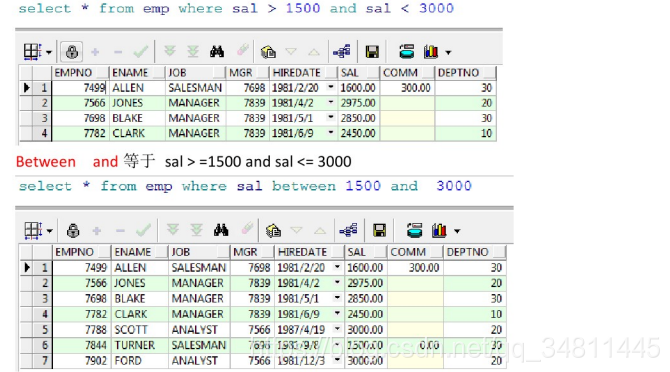Select the SCOTT name cell

[x=140, y=329]
